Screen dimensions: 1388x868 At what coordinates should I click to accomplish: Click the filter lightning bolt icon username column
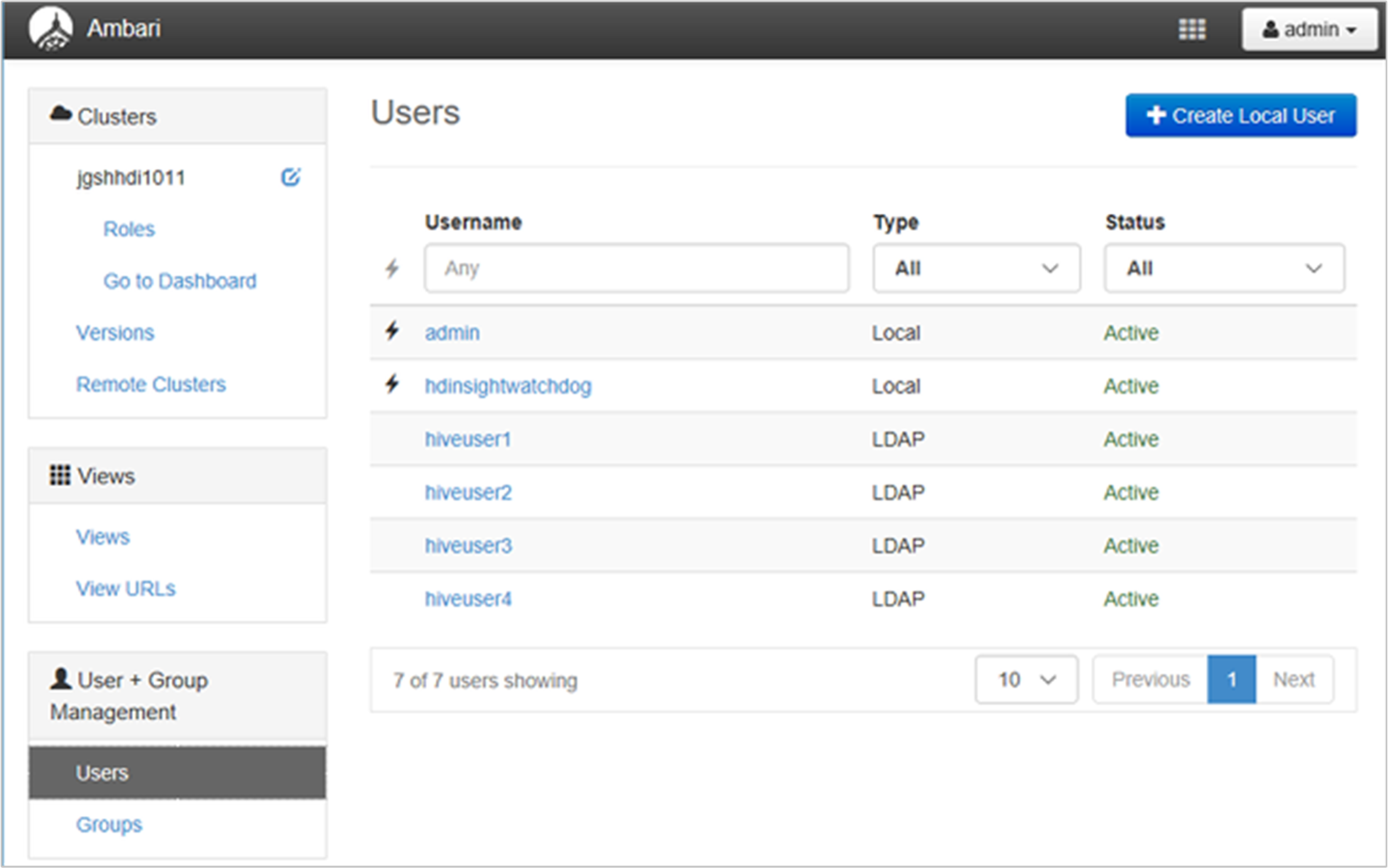[392, 268]
